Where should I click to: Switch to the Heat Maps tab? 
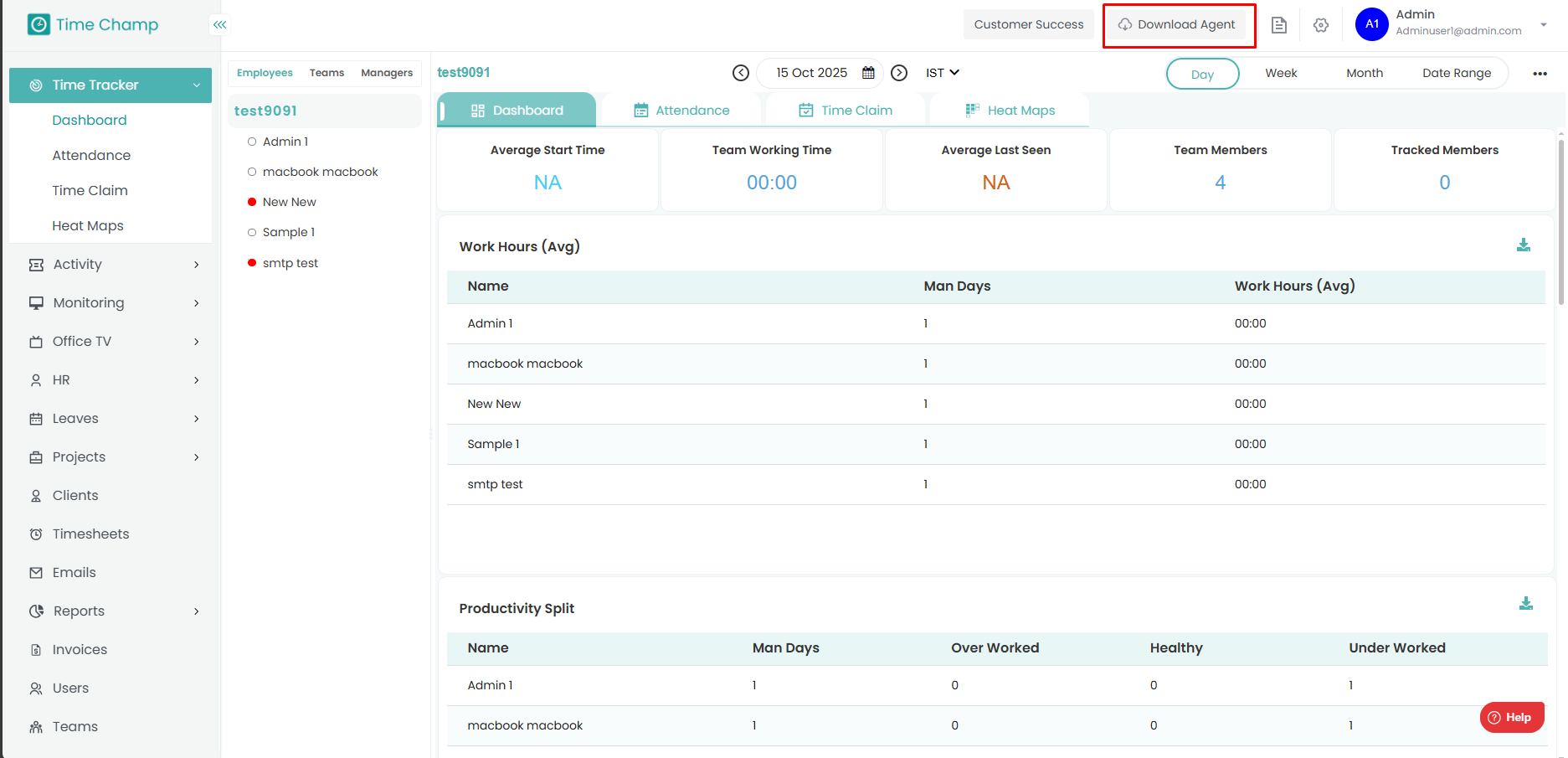click(x=1010, y=111)
